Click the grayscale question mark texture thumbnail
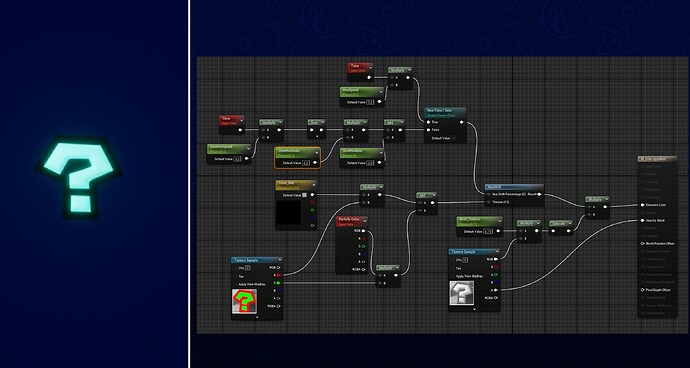 point(461,293)
